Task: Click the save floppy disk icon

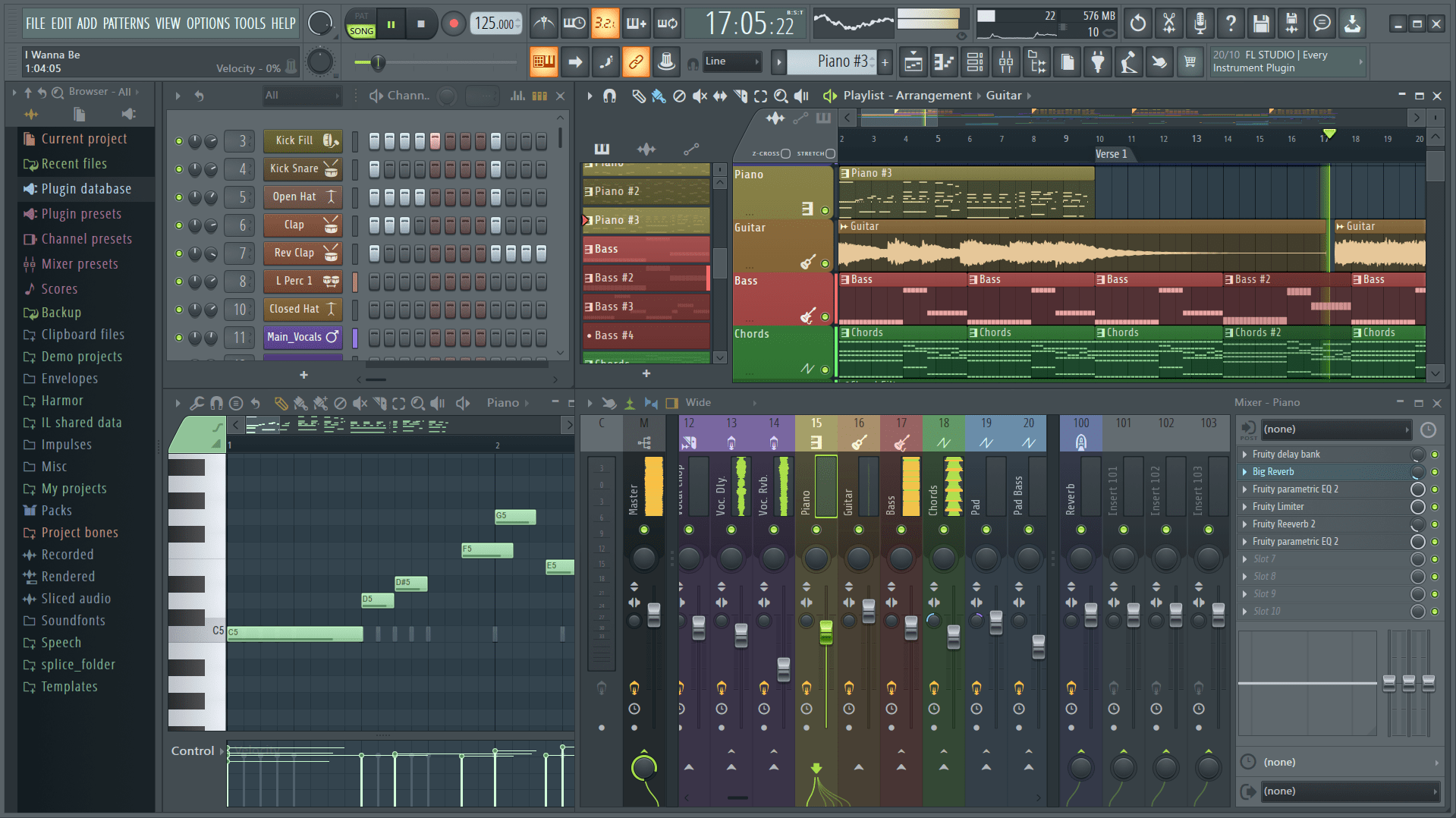Action: tap(1260, 23)
